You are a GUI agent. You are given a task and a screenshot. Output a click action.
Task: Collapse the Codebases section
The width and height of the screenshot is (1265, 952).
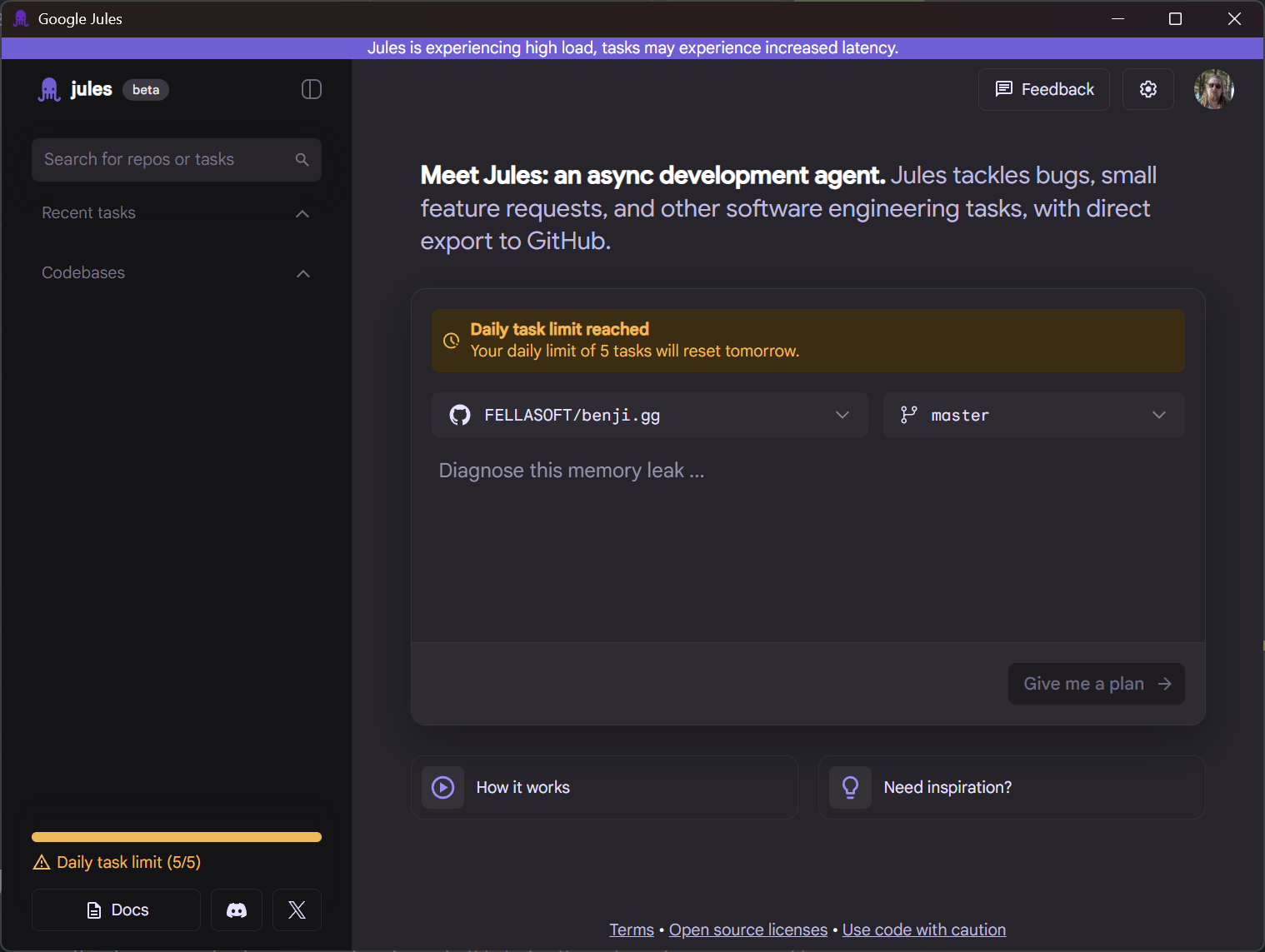302,273
